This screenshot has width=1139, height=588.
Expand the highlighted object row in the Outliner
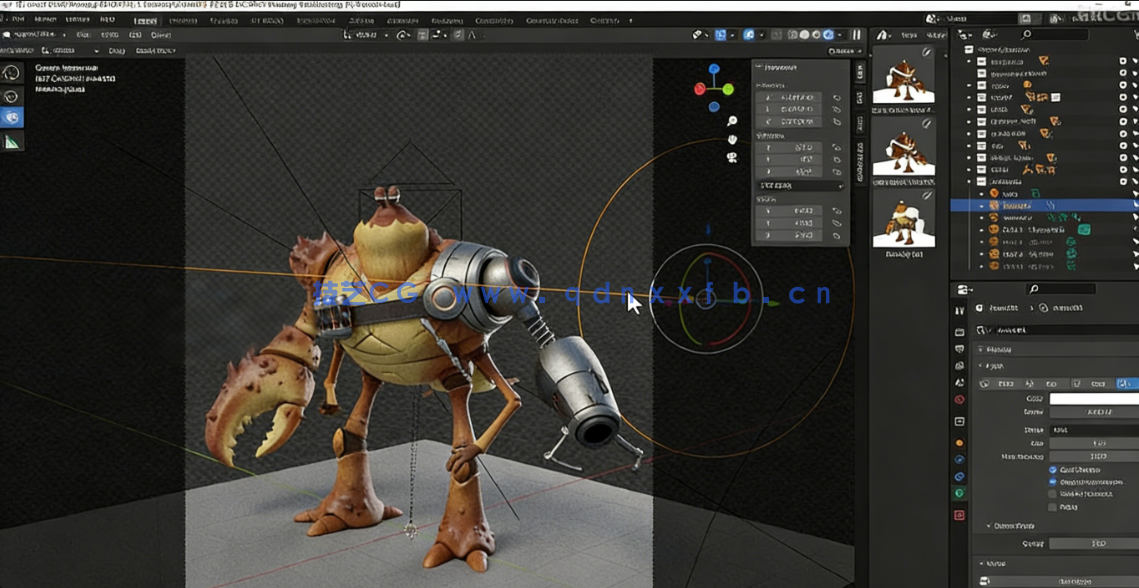(x=981, y=204)
